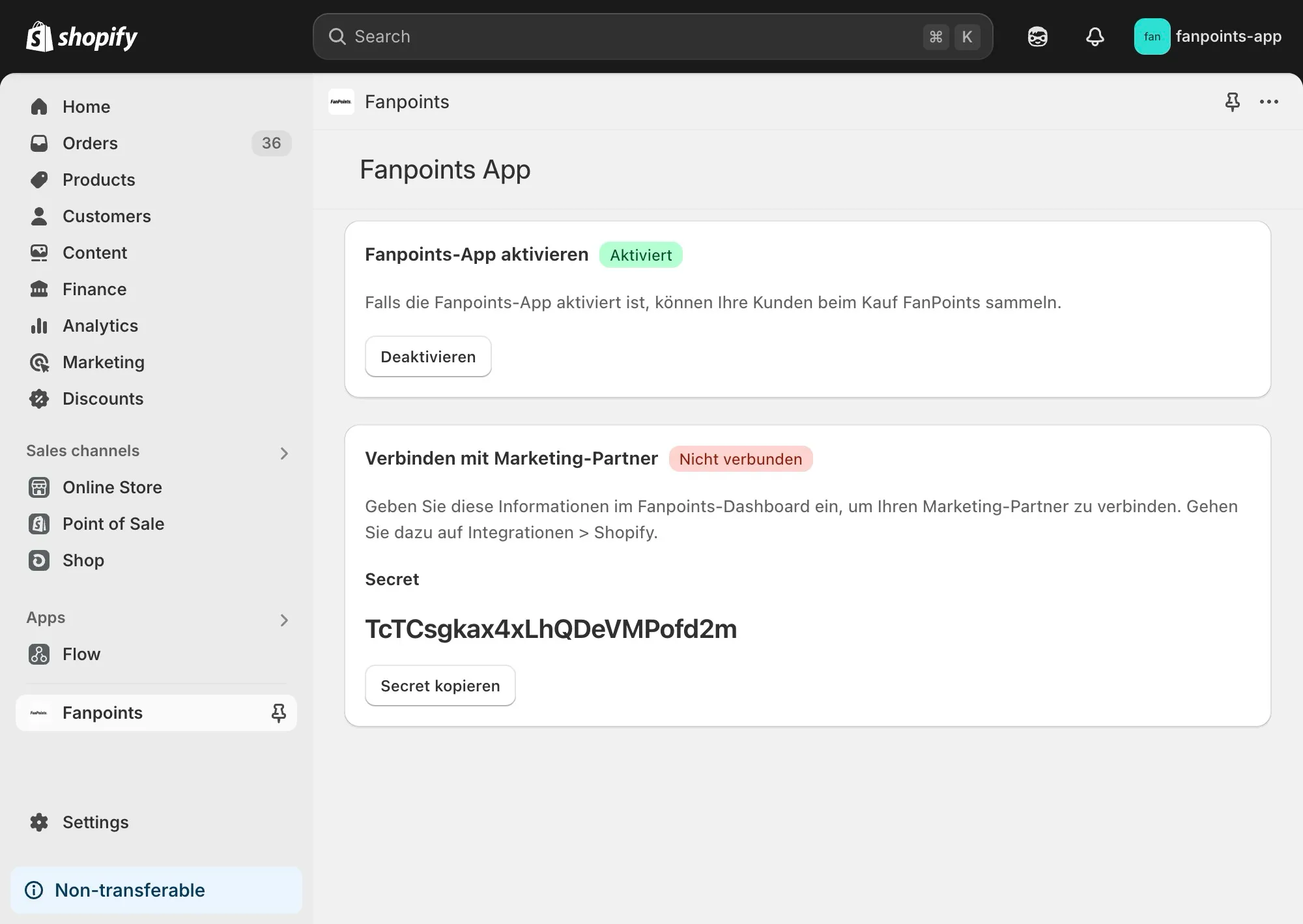Click the Customers person icon
This screenshot has height=924, width=1303.
coord(39,216)
